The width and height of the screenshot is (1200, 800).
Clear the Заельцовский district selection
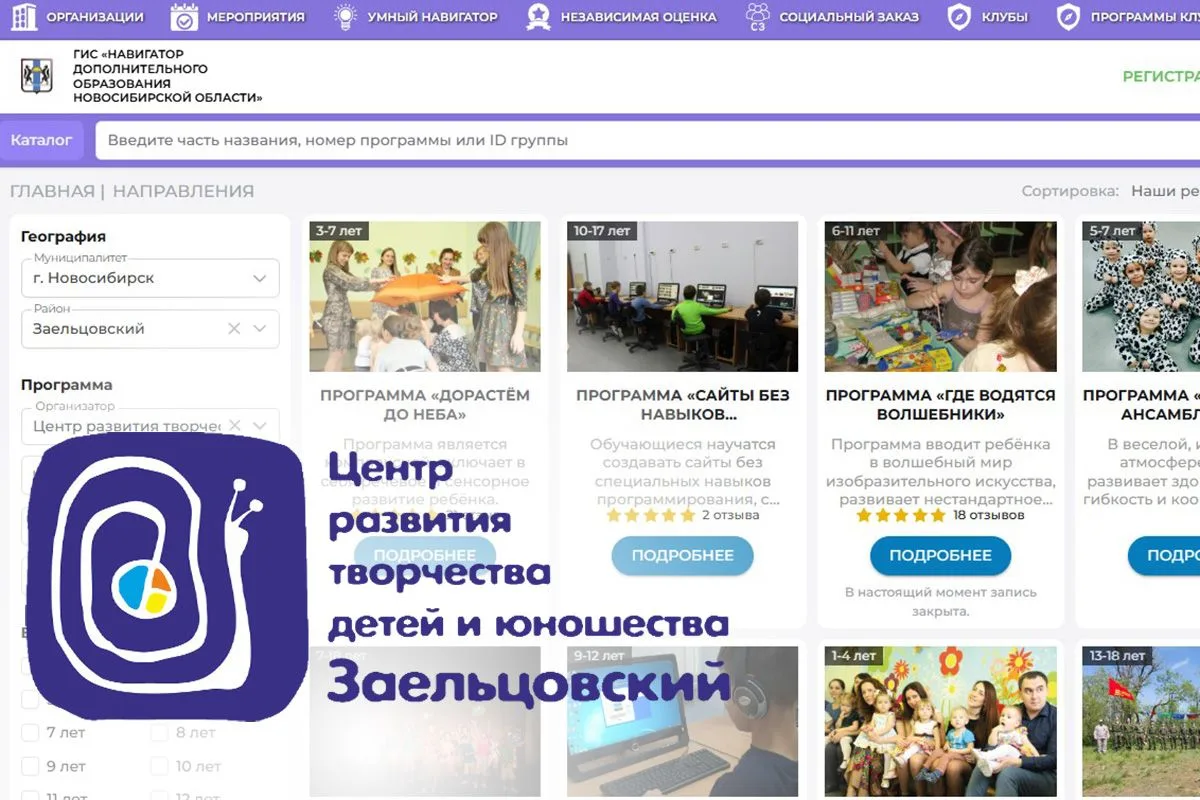click(x=234, y=329)
